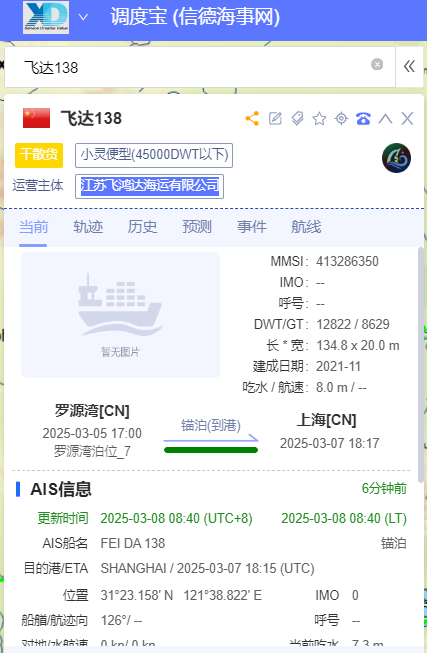Click the operator 江苏飞鸿达海运有限公司
427x653 pixels.
pos(150,186)
